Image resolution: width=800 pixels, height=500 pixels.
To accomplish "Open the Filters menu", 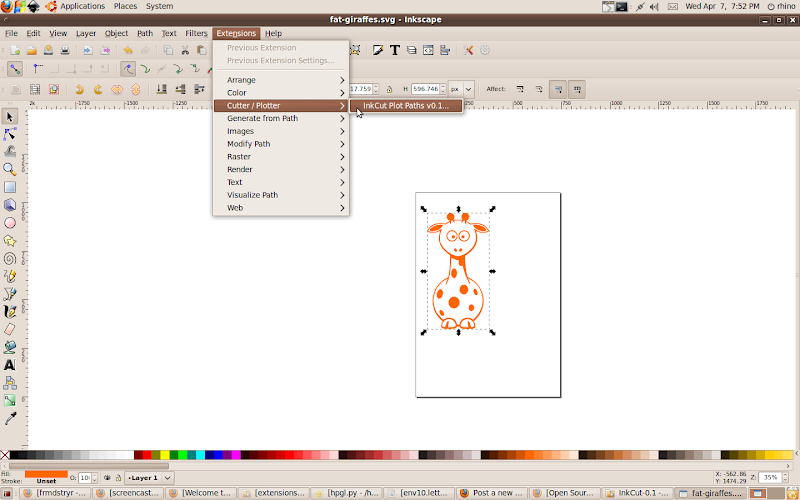I will (196, 33).
